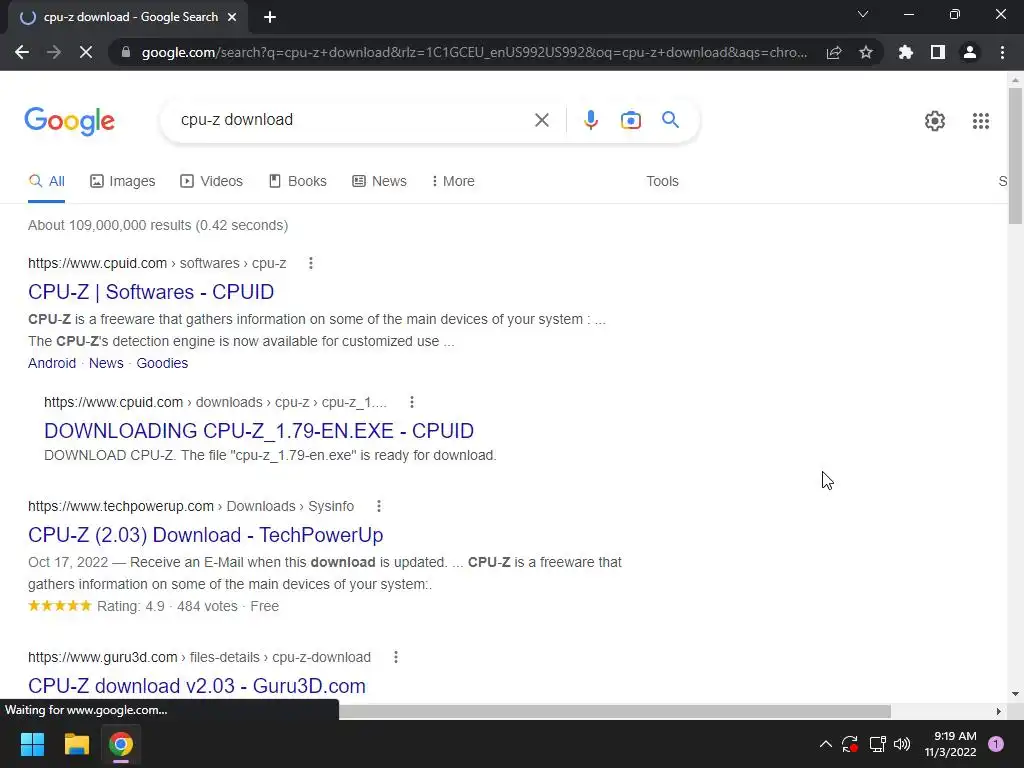Click the scroll-down arrow of page scrollbar
Viewport: 1024px width, 768px height.
pyautogui.click(x=1015, y=694)
